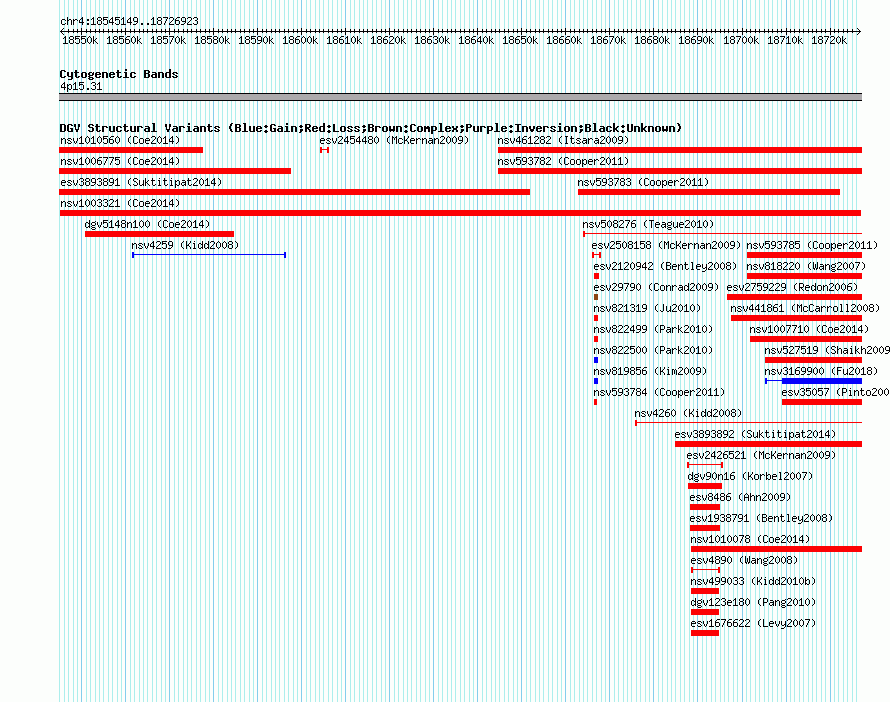Viewport: 890px width, 702px height.
Task: Click dgv90n16 (Korbel2007) label
Action: [750, 476]
